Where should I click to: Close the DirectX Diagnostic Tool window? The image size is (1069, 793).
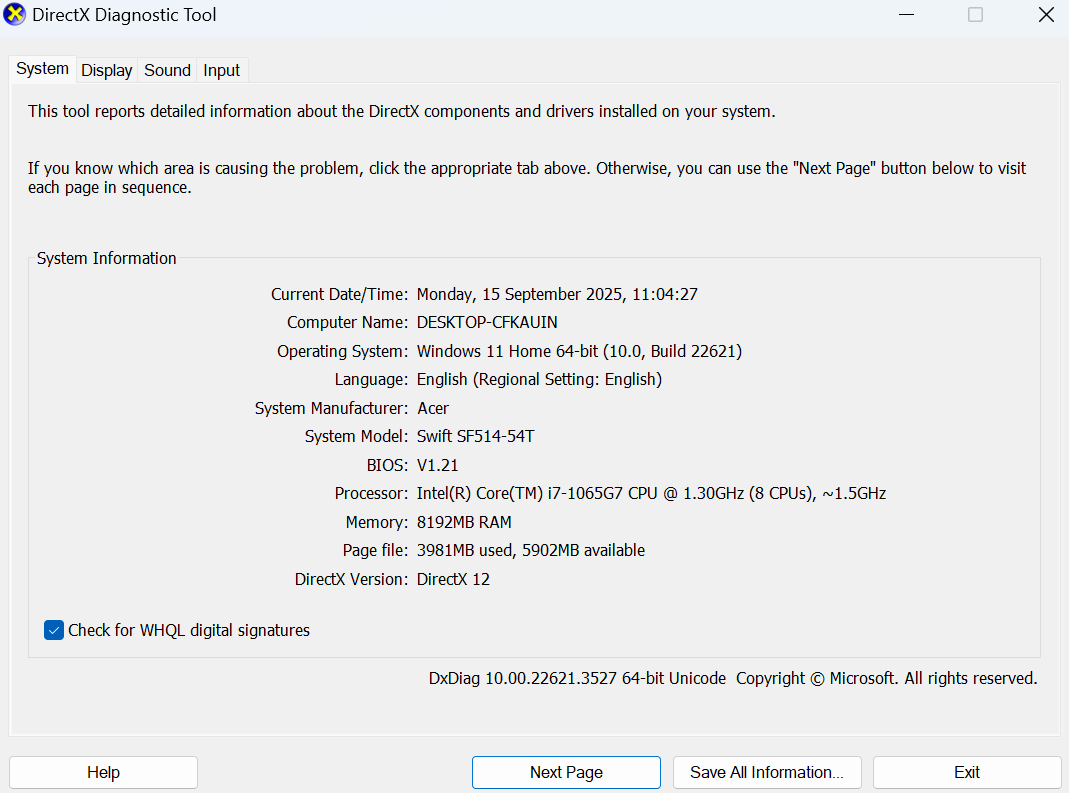1045,15
